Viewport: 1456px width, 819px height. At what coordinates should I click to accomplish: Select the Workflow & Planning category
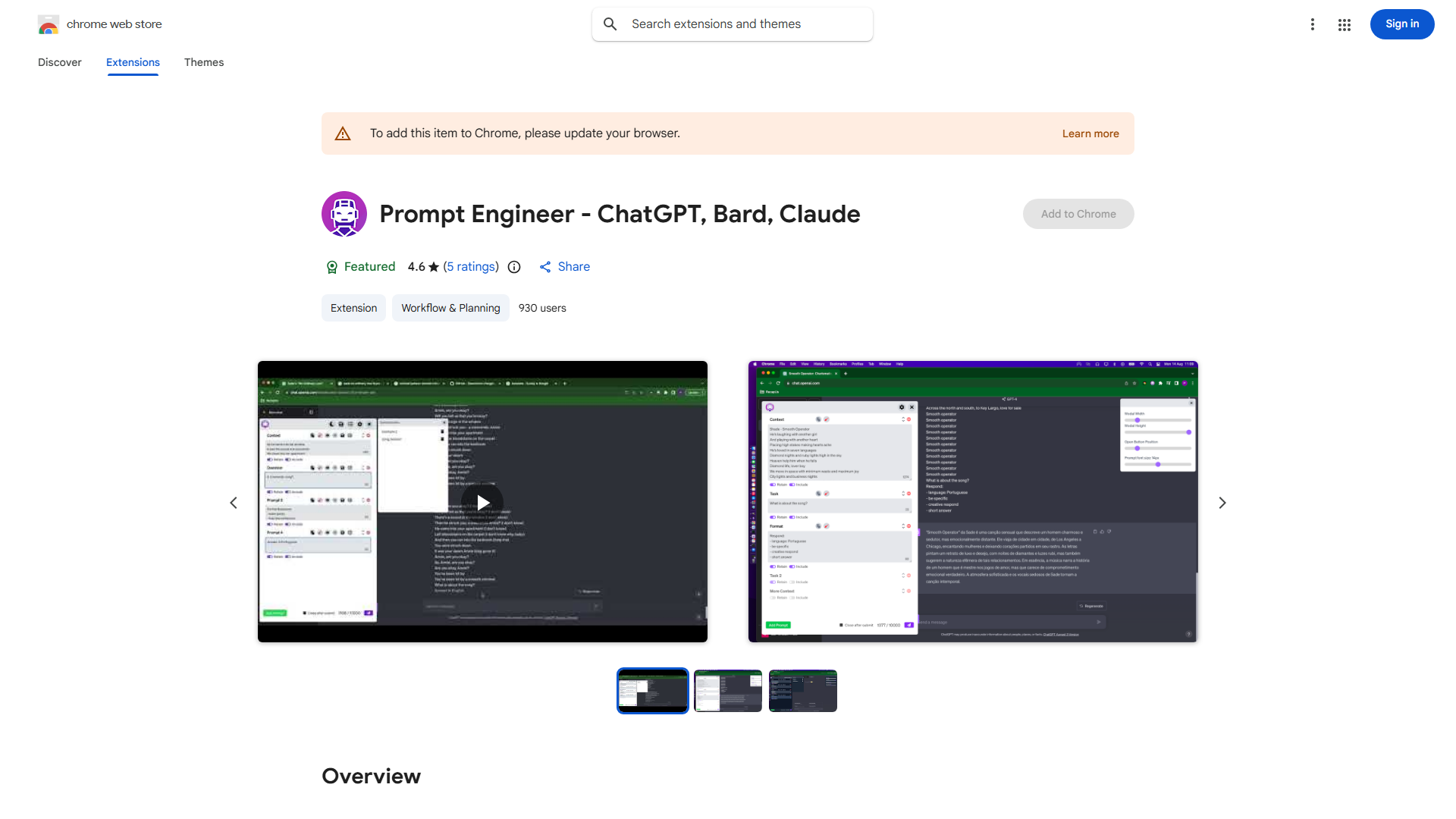[x=450, y=308]
